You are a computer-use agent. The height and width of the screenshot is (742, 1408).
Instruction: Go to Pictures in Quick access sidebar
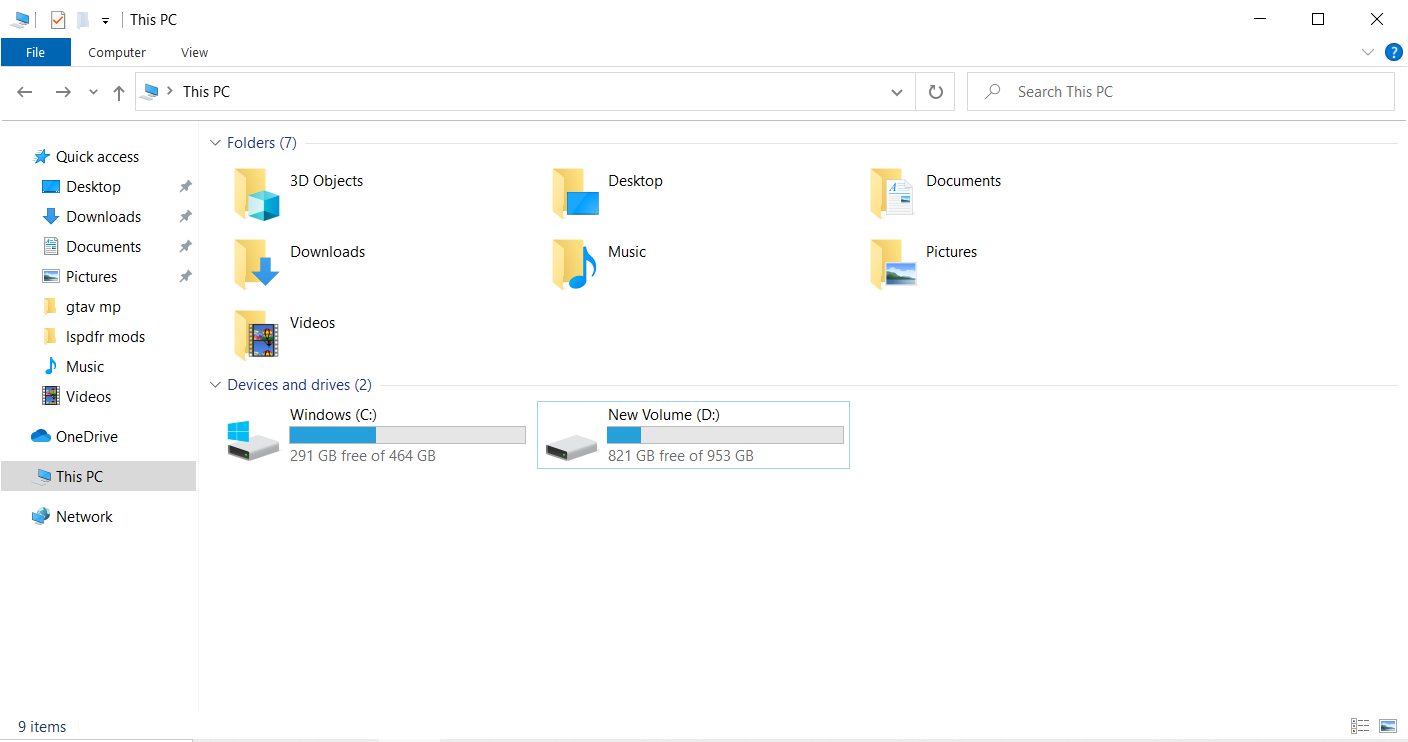(x=91, y=277)
